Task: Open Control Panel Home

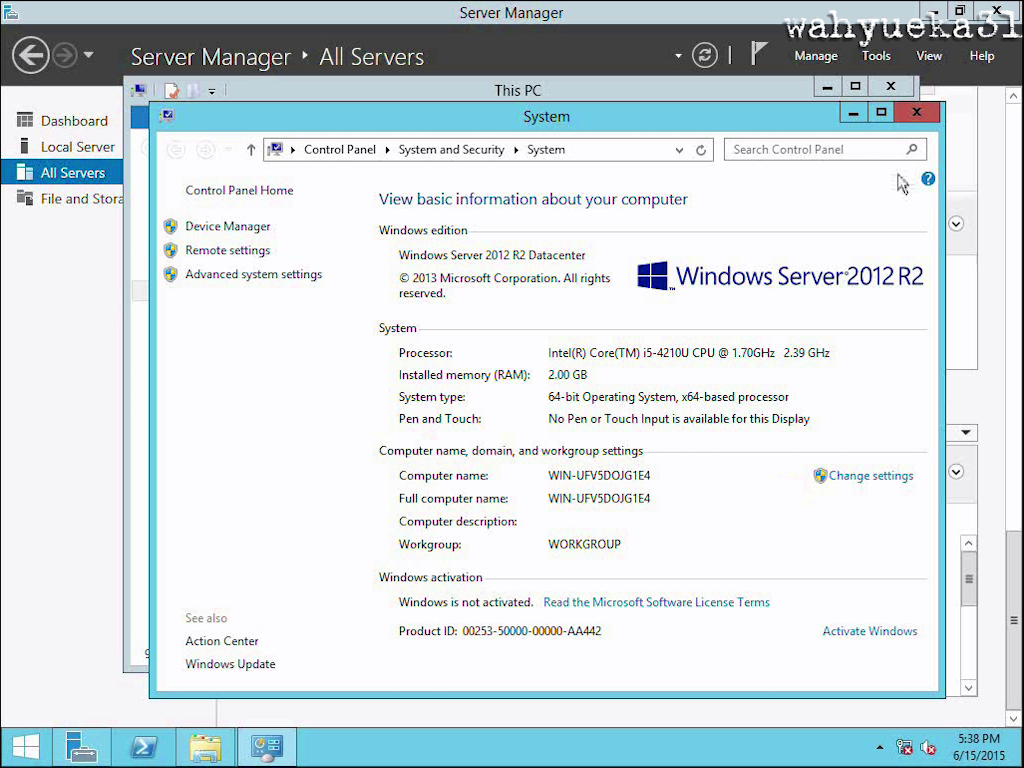Action: [x=239, y=190]
